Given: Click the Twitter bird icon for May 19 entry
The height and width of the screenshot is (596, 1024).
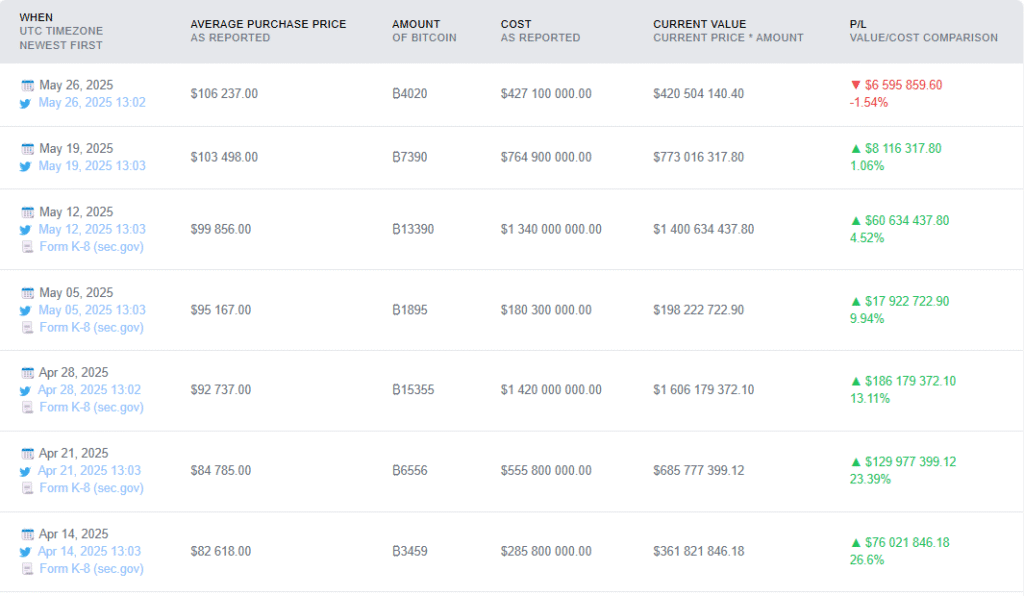Looking at the screenshot, I should pyautogui.click(x=25, y=166).
